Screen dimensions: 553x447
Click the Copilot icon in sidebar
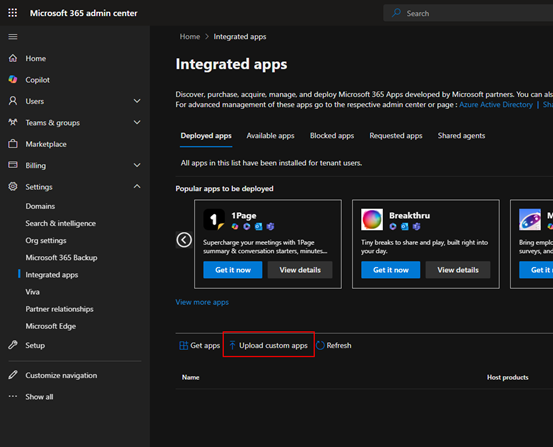[x=13, y=79]
